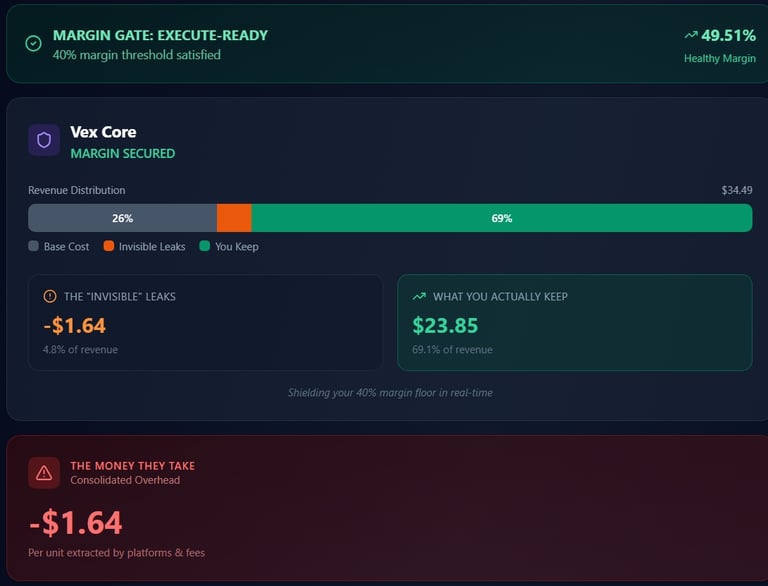Click the trending arrow icon beside 49.51%
The image size is (768, 586).
[690, 35]
